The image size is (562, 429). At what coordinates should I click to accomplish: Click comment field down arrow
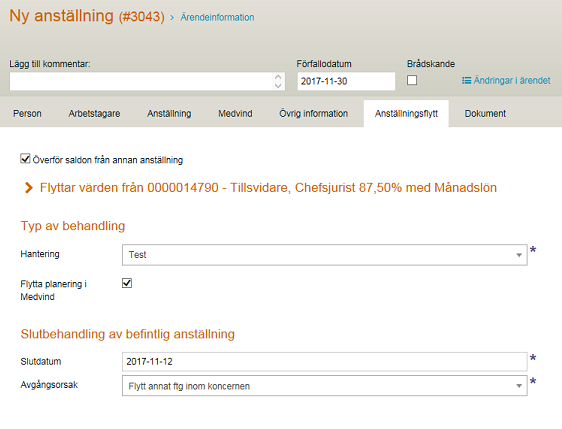pos(278,85)
